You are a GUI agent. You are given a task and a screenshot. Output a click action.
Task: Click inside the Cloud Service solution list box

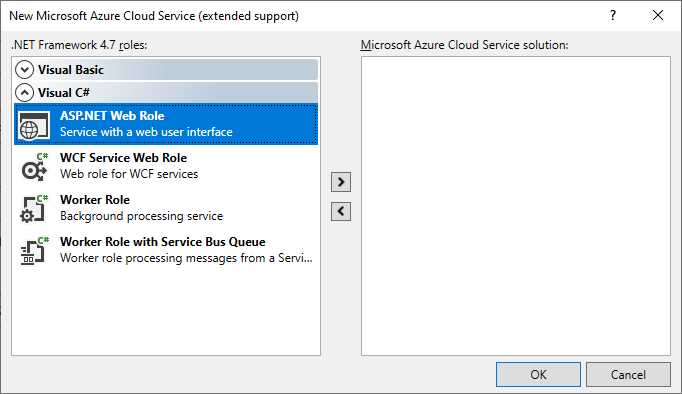click(515, 206)
